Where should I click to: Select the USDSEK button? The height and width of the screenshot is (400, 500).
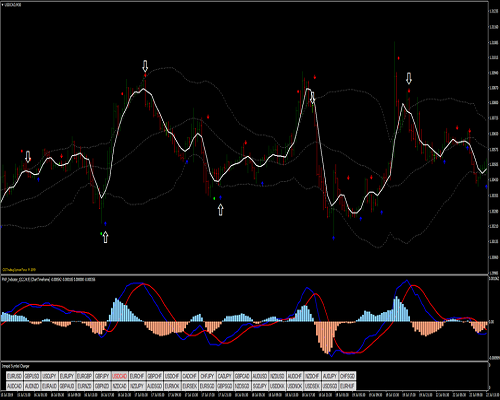click(x=312, y=386)
